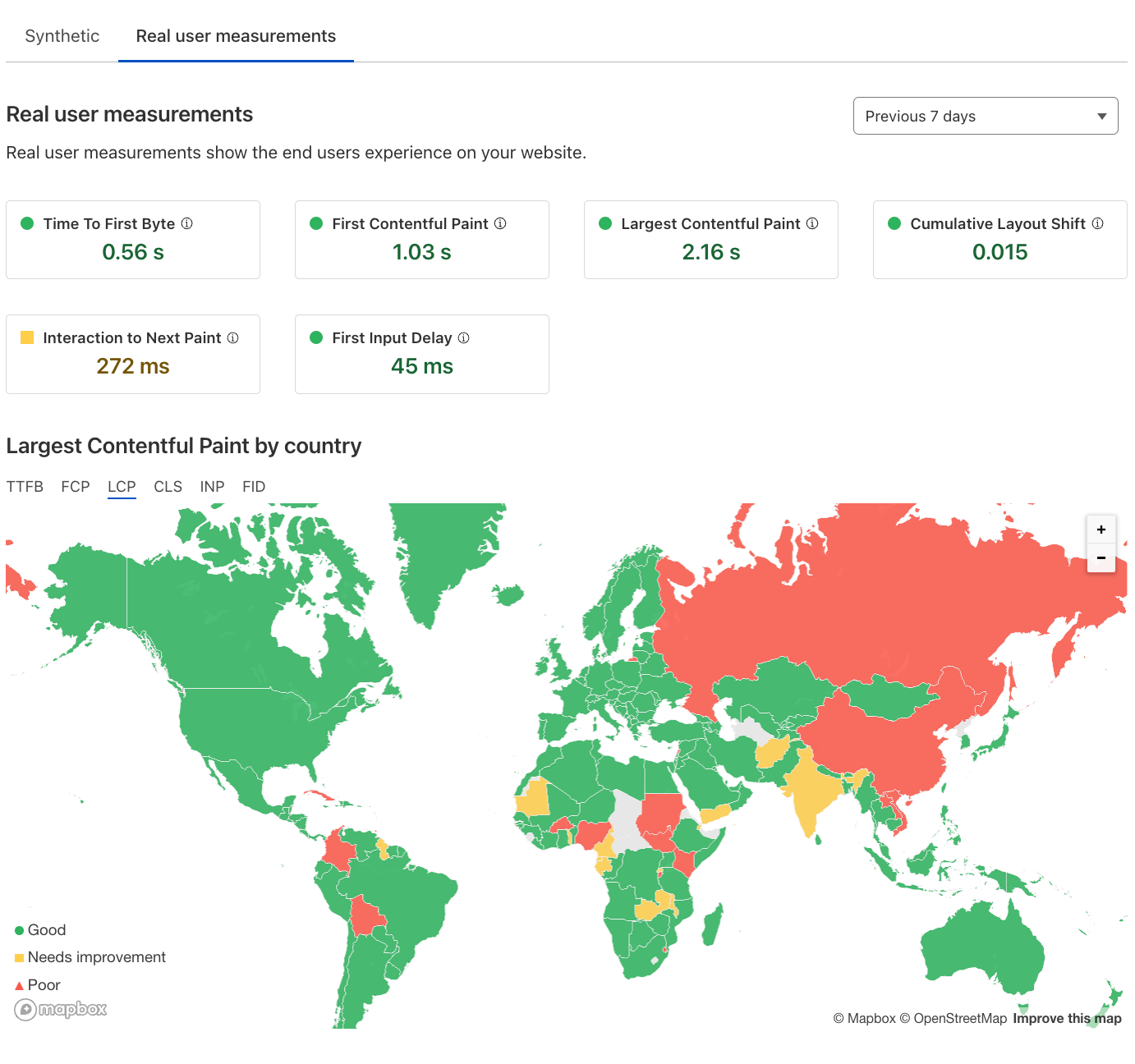1135x1064 pixels.
Task: Switch map view to INP
Action: pos(212,487)
